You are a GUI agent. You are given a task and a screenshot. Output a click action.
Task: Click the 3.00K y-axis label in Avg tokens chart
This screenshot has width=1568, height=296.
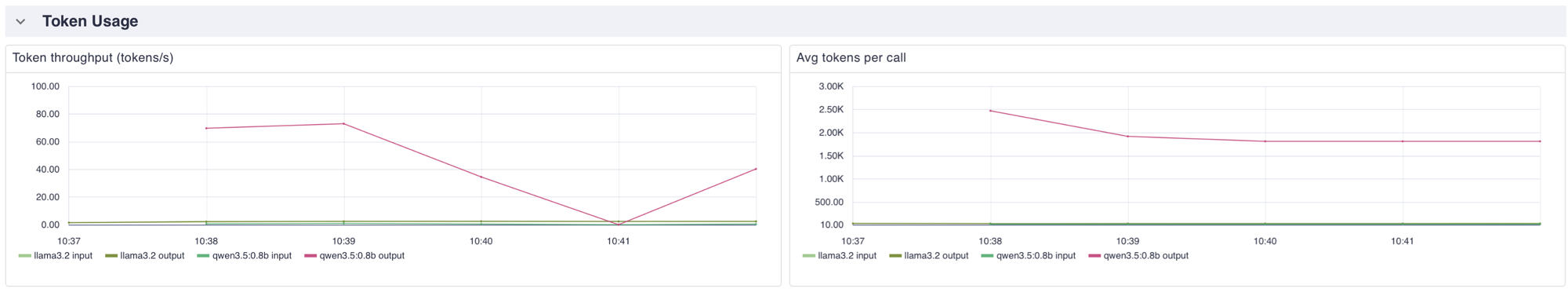(x=830, y=86)
